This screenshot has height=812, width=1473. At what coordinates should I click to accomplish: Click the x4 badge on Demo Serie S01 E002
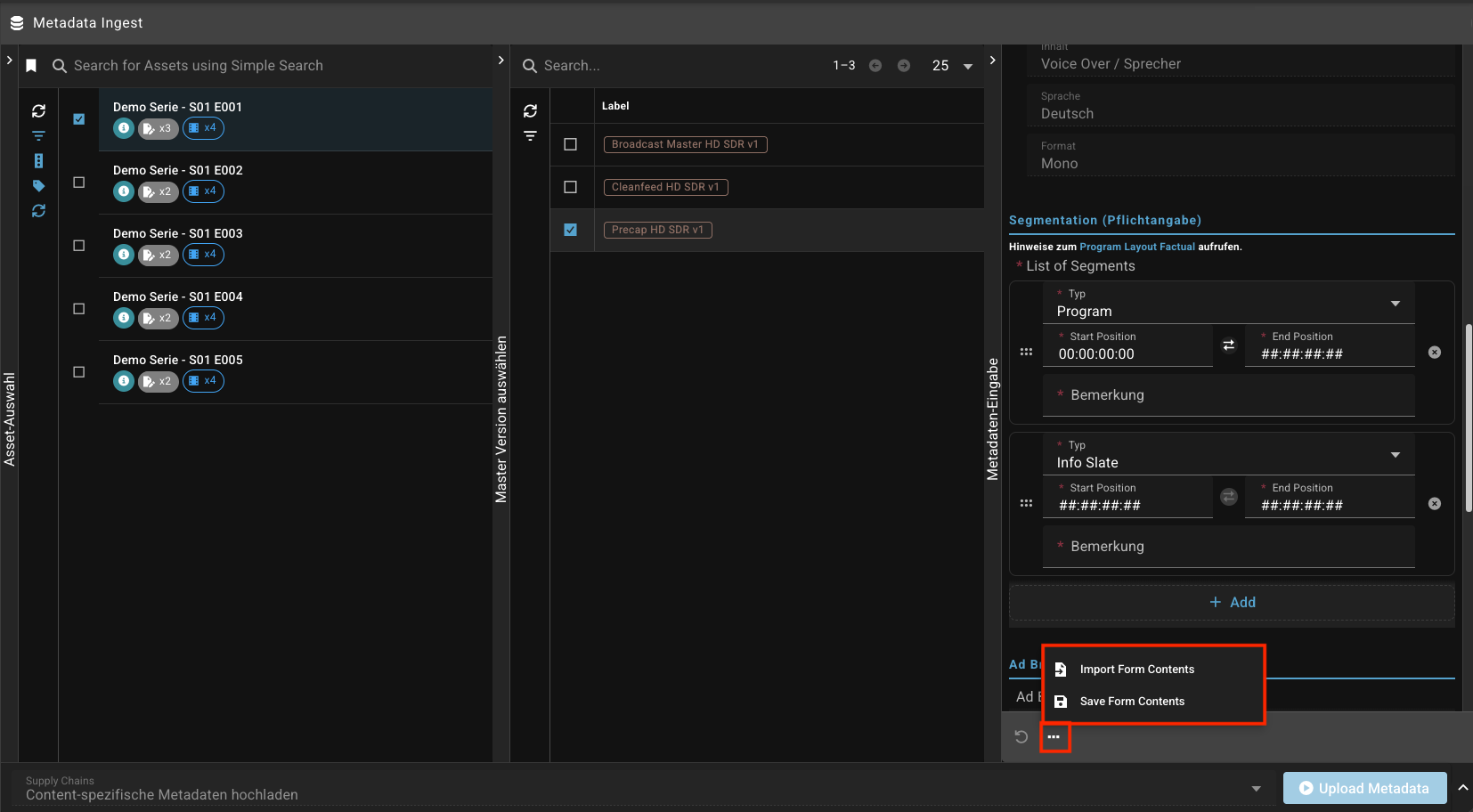tap(203, 191)
